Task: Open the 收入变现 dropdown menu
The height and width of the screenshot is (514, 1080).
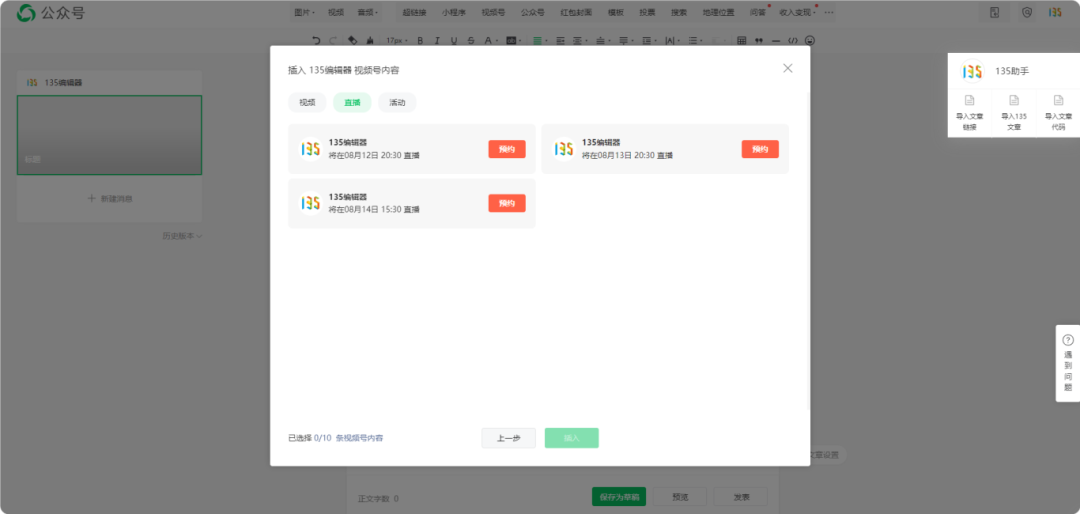Action: point(798,12)
